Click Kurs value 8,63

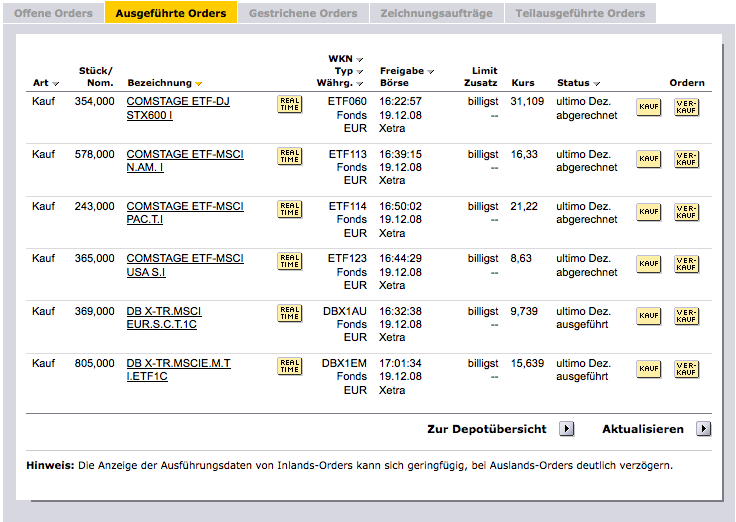(x=521, y=259)
